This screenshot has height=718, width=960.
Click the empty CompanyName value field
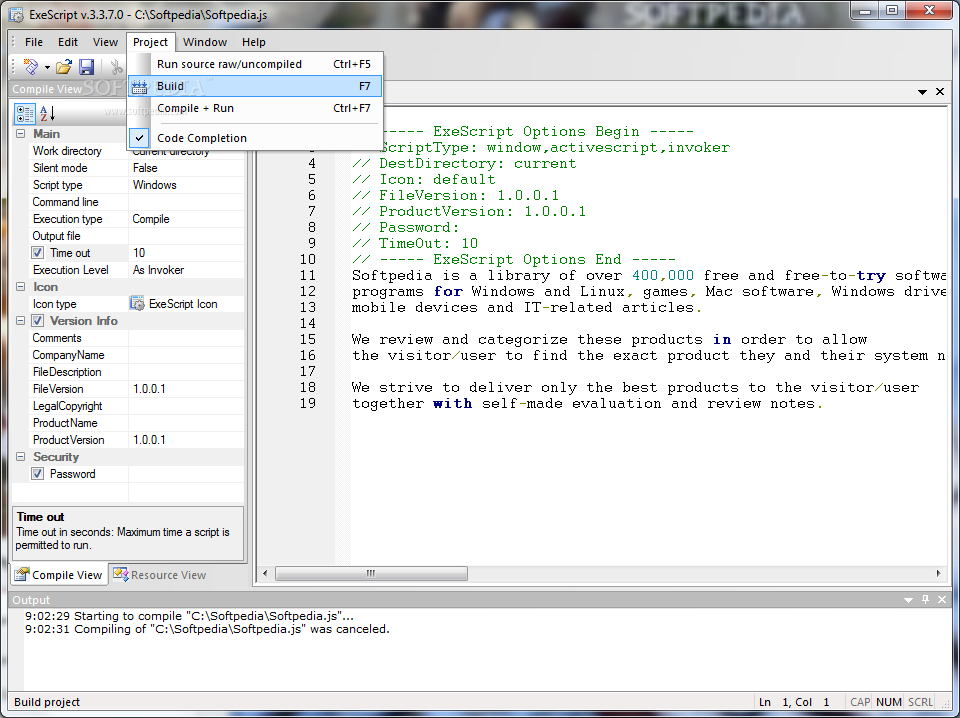coord(187,355)
